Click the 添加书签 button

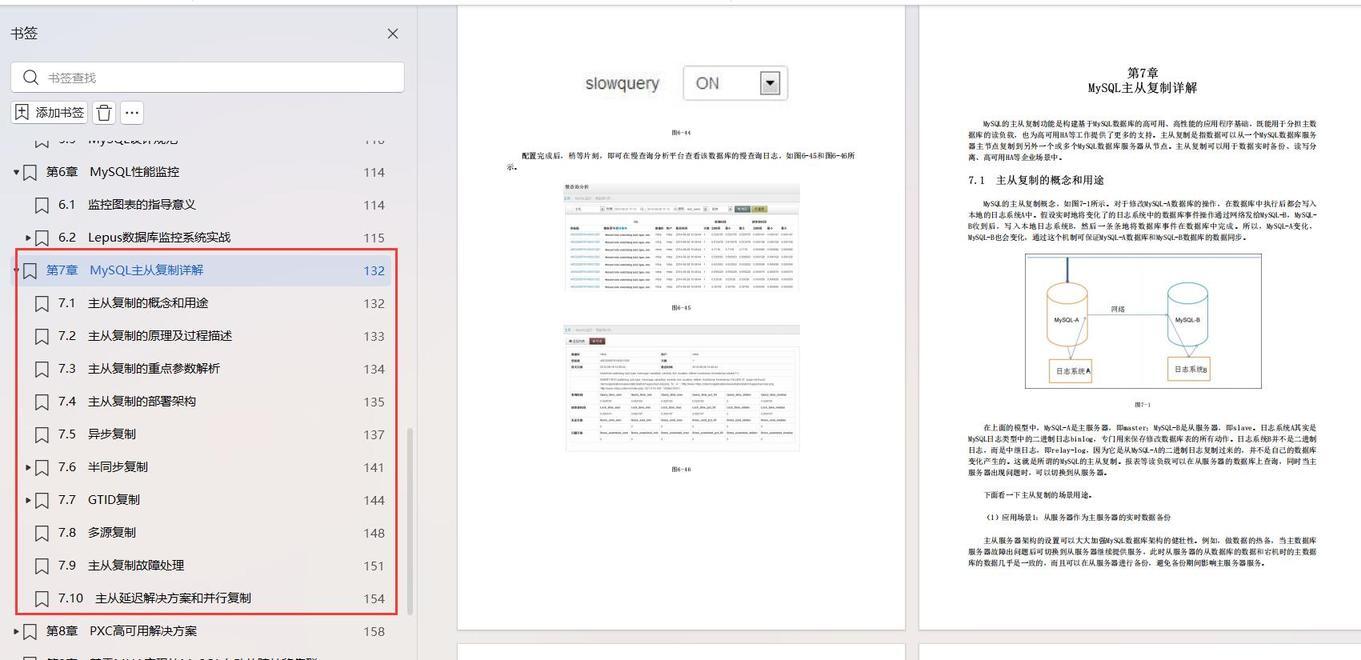[x=49, y=113]
